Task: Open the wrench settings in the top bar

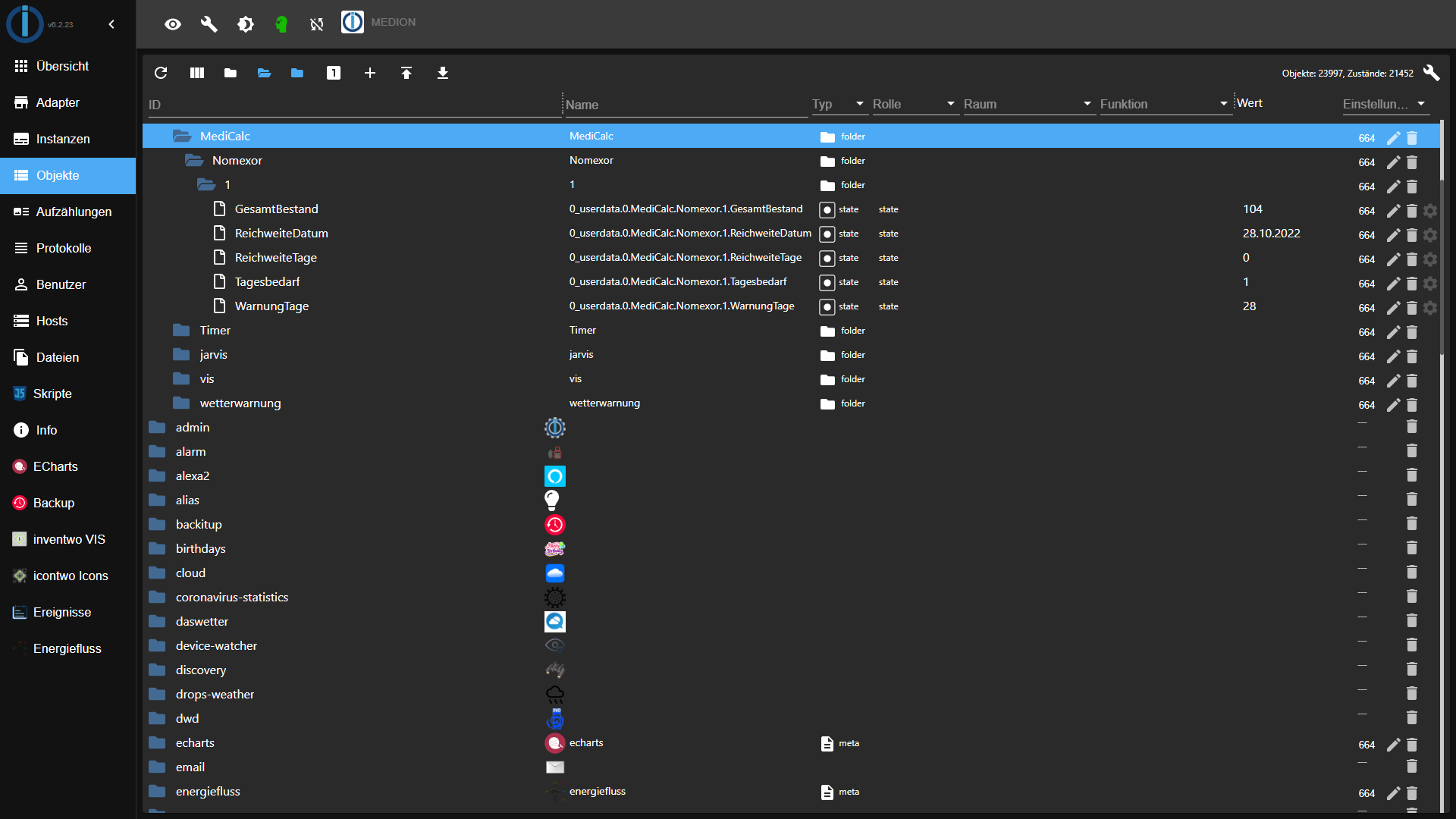Action: click(209, 24)
